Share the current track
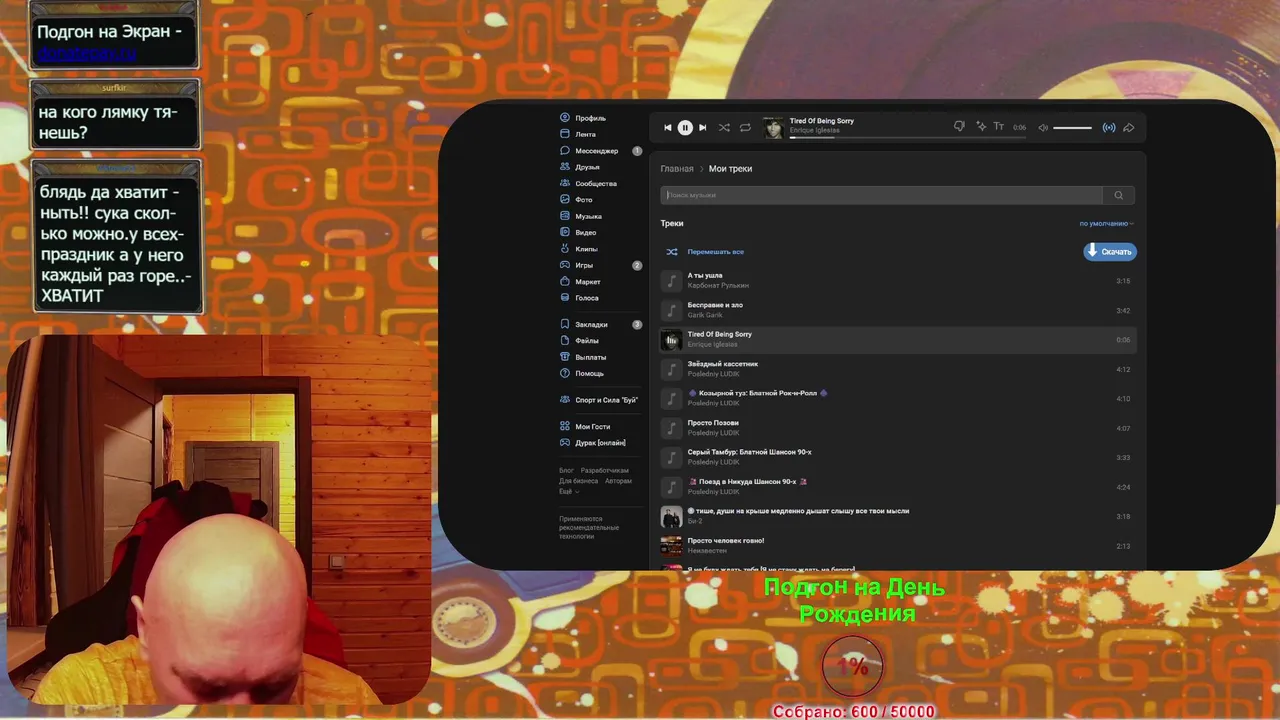Image resolution: width=1280 pixels, height=720 pixels. 1129,128
